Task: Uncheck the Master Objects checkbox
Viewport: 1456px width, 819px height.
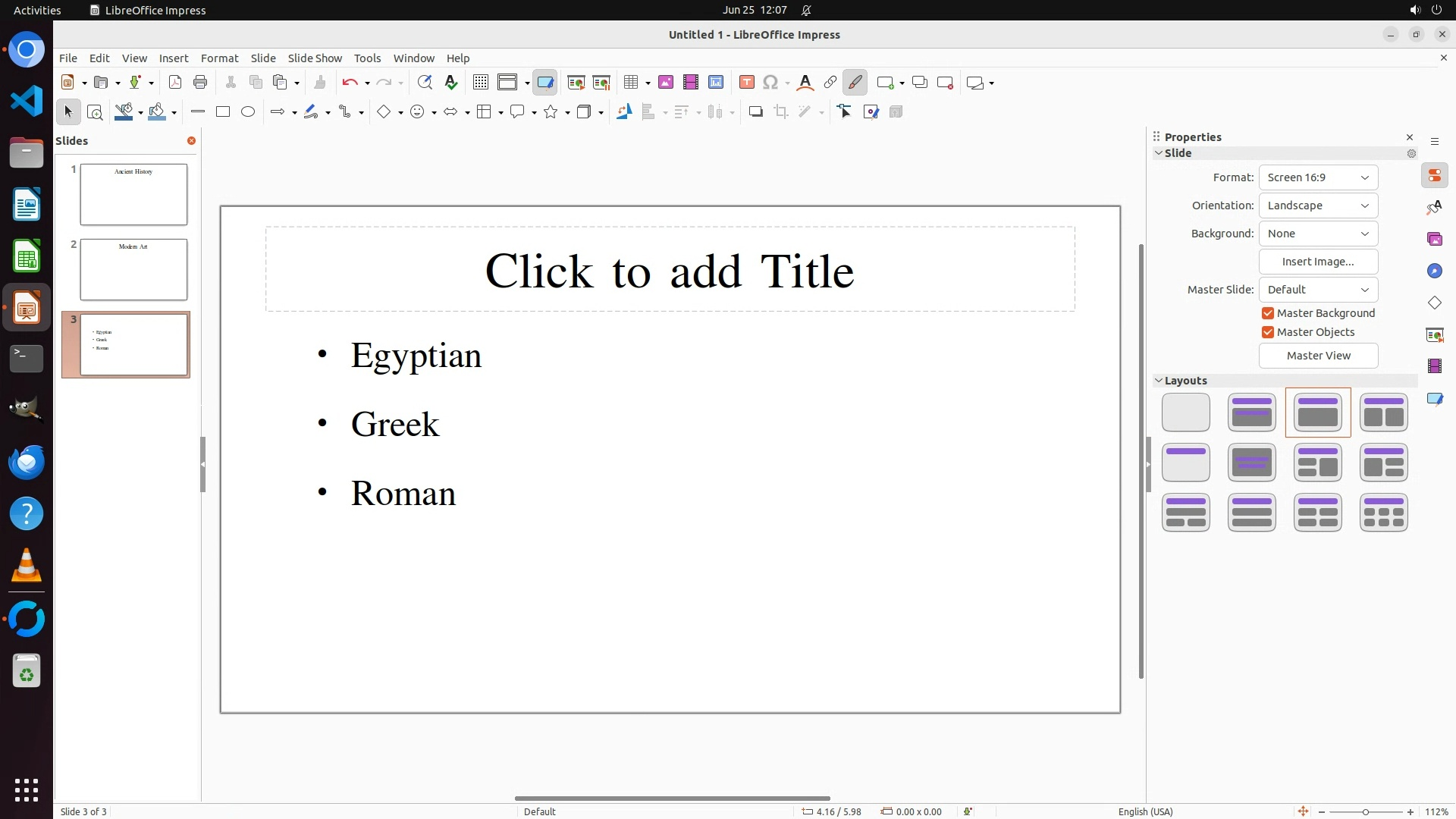Action: pos(1268,332)
